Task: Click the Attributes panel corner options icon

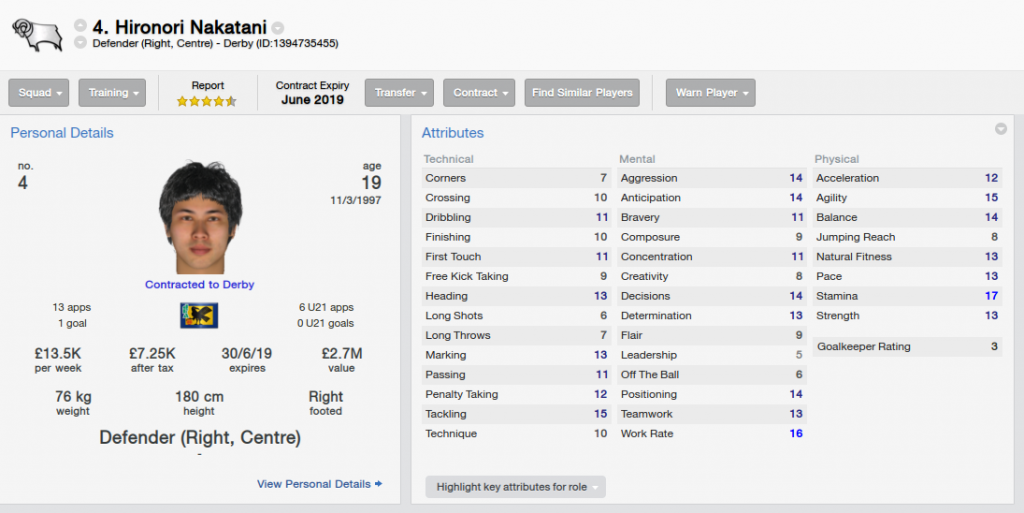Action: 1000,129
